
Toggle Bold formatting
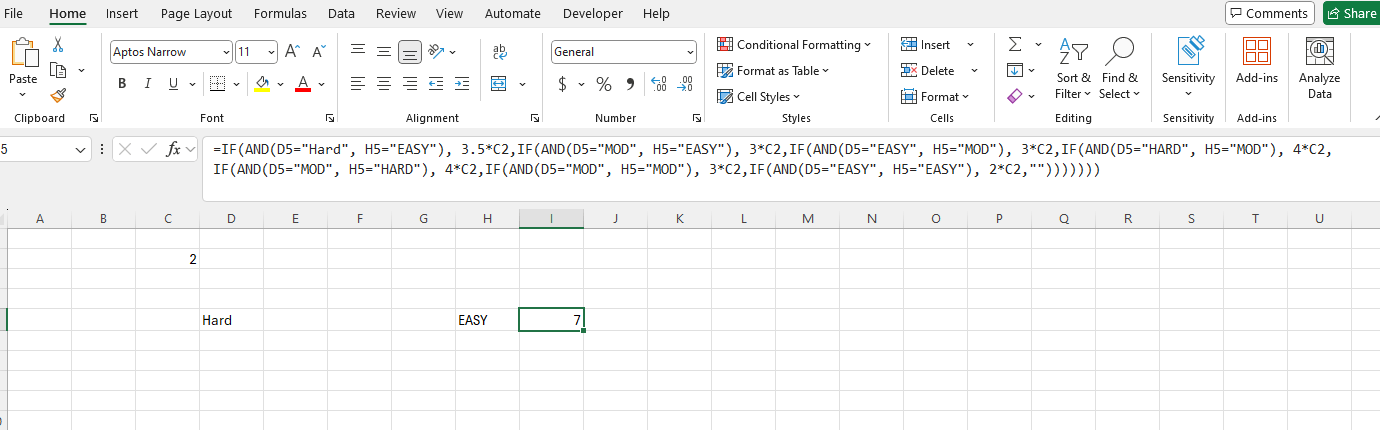pyautogui.click(x=122, y=84)
